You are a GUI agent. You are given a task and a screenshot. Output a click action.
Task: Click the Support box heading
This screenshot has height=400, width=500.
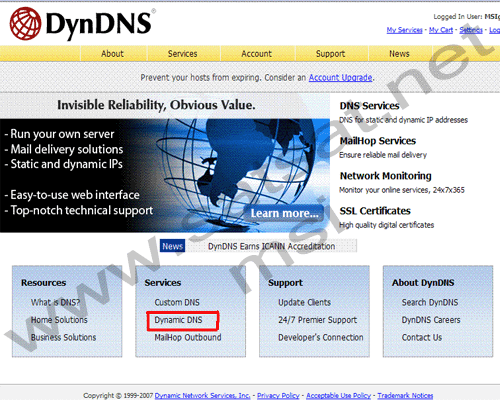pyautogui.click(x=285, y=283)
